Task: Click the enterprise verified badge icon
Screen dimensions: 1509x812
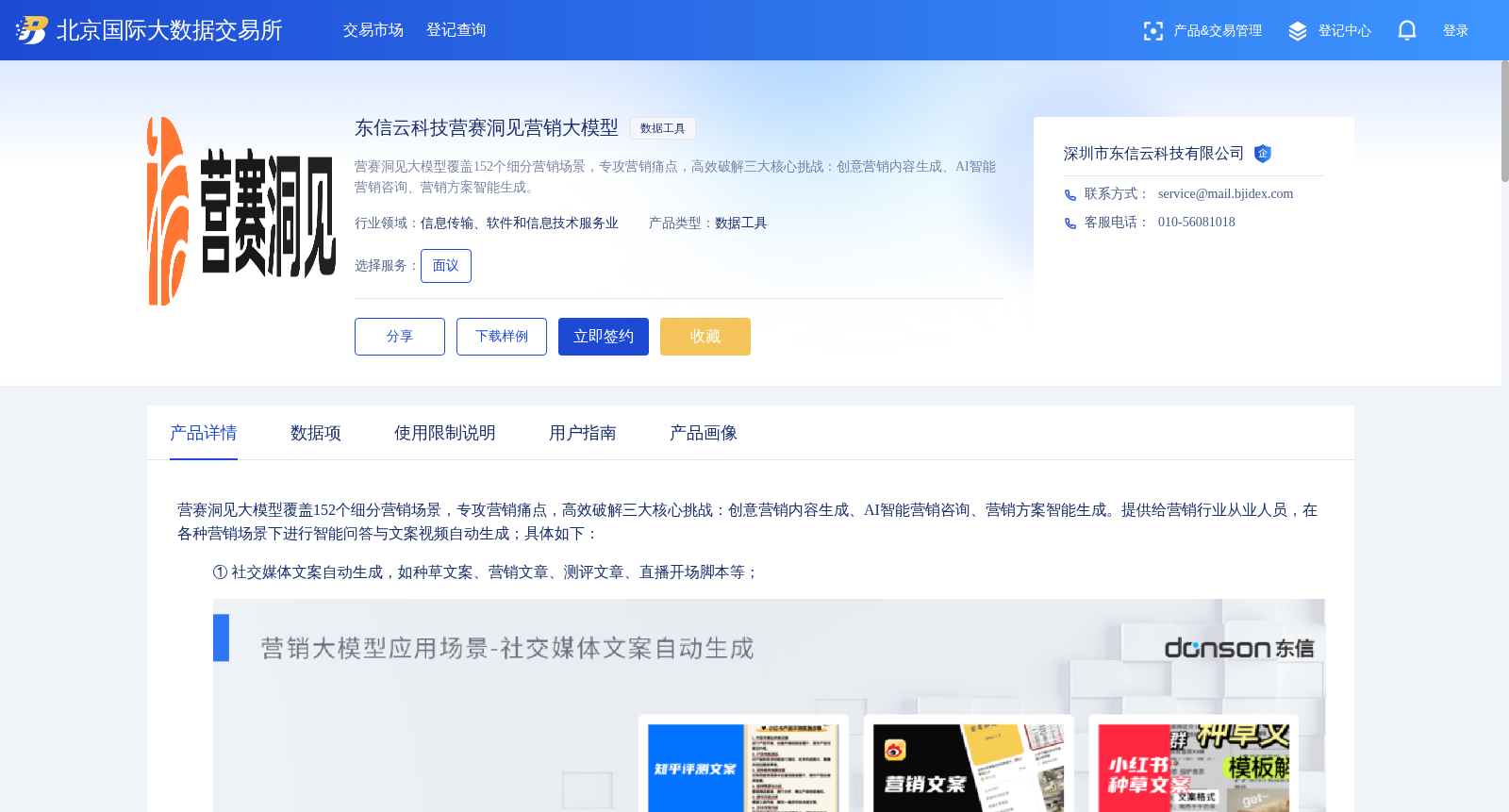Action: [1263, 154]
